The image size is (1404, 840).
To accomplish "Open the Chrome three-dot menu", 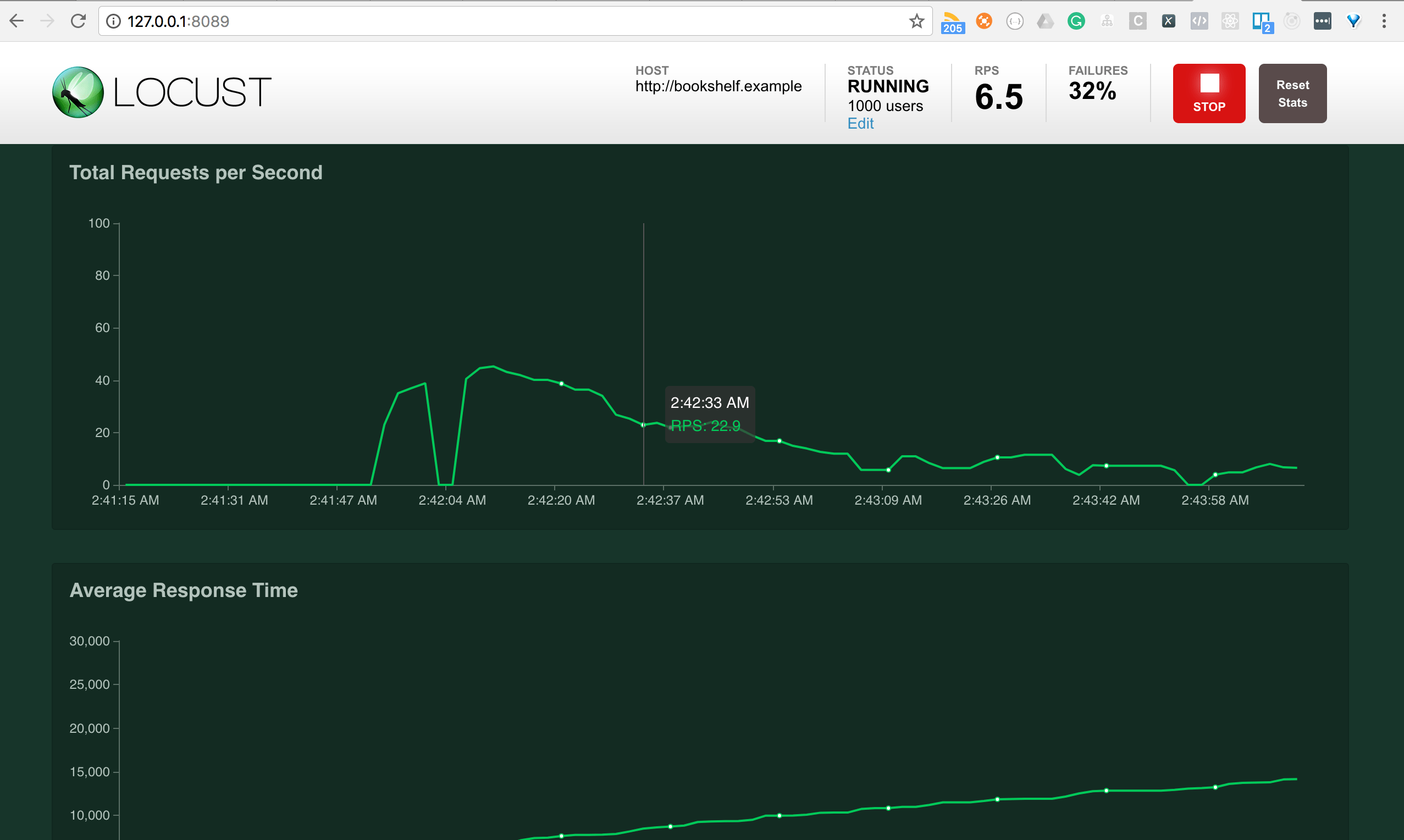I will (1384, 21).
